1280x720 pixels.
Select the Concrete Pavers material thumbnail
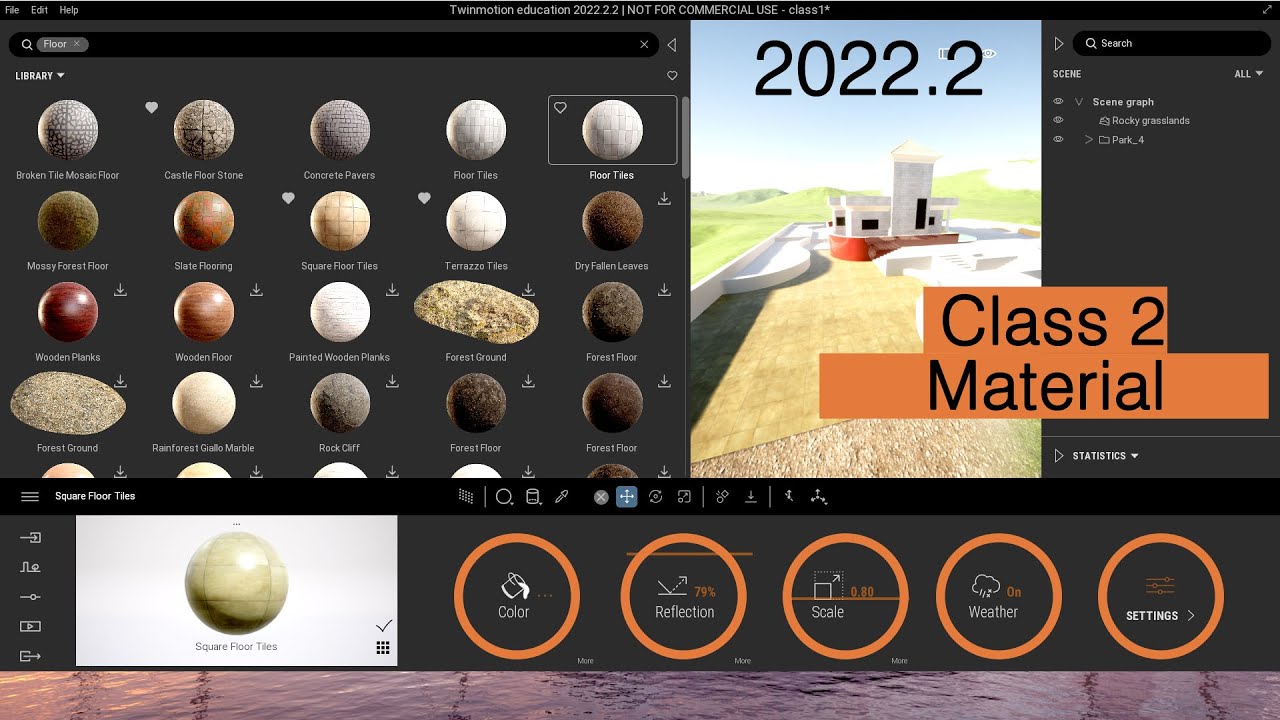[x=340, y=130]
